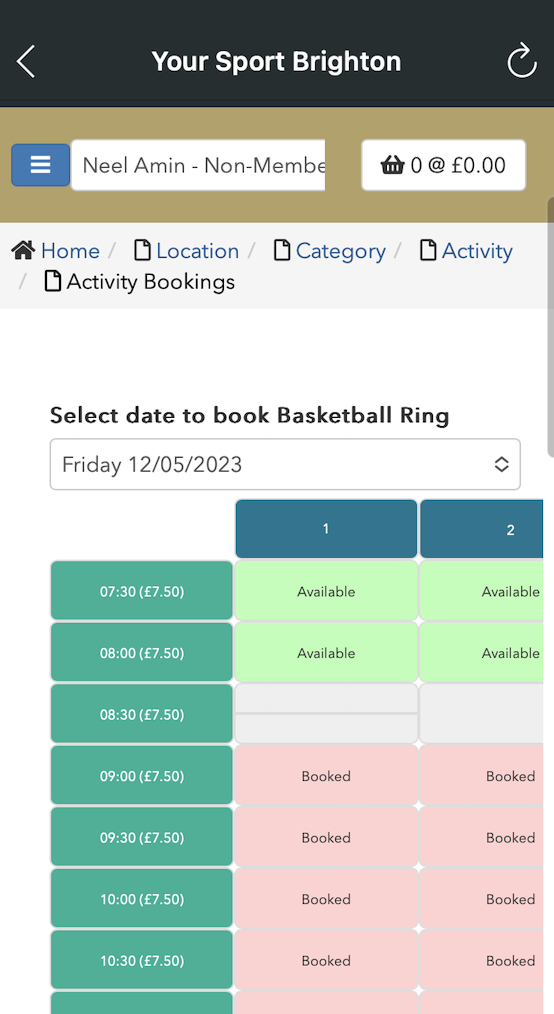Open the Friday 12/05/2023 date dropdown

click(x=285, y=464)
